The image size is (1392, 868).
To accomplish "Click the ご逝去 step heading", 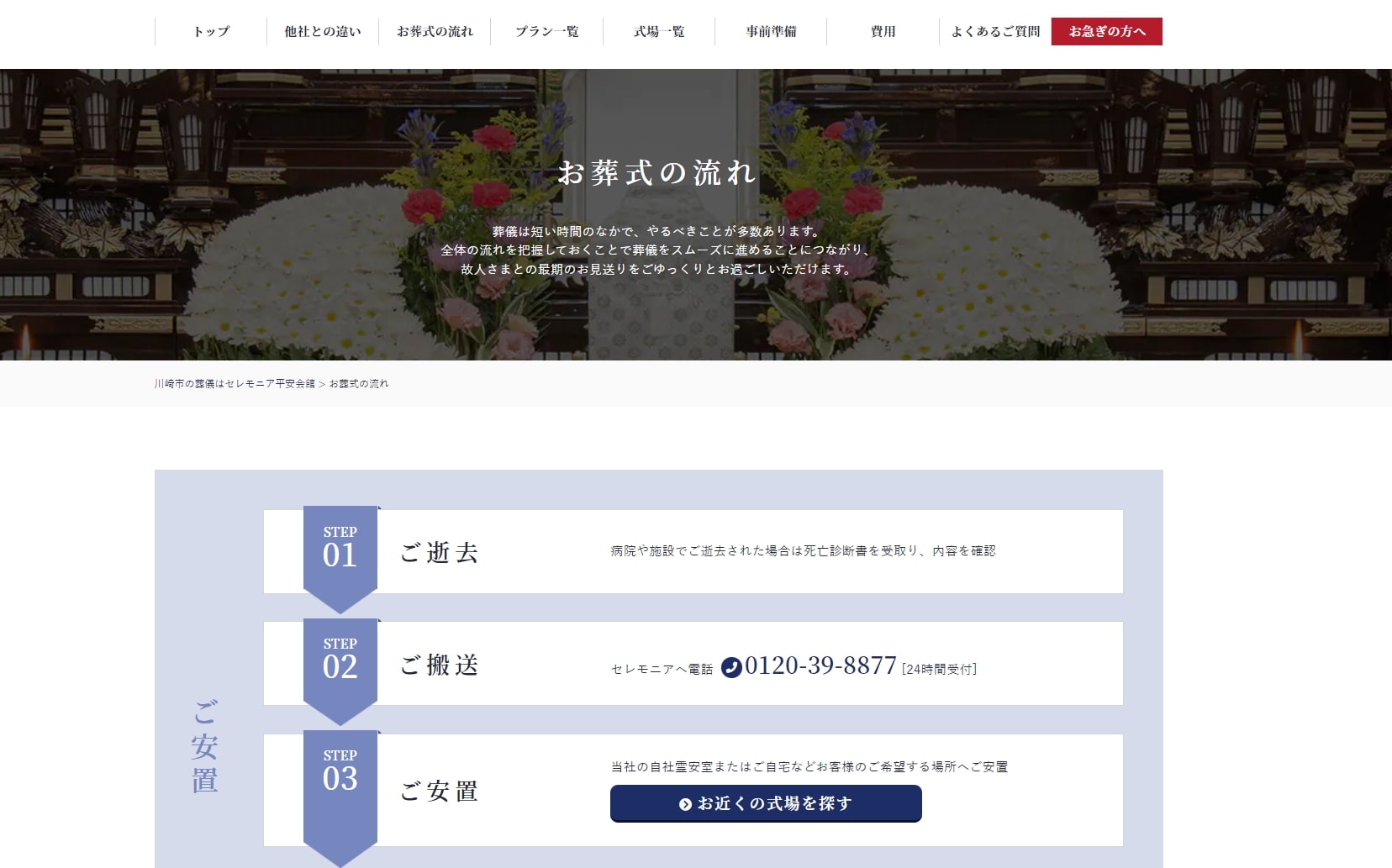I will pos(439,552).
